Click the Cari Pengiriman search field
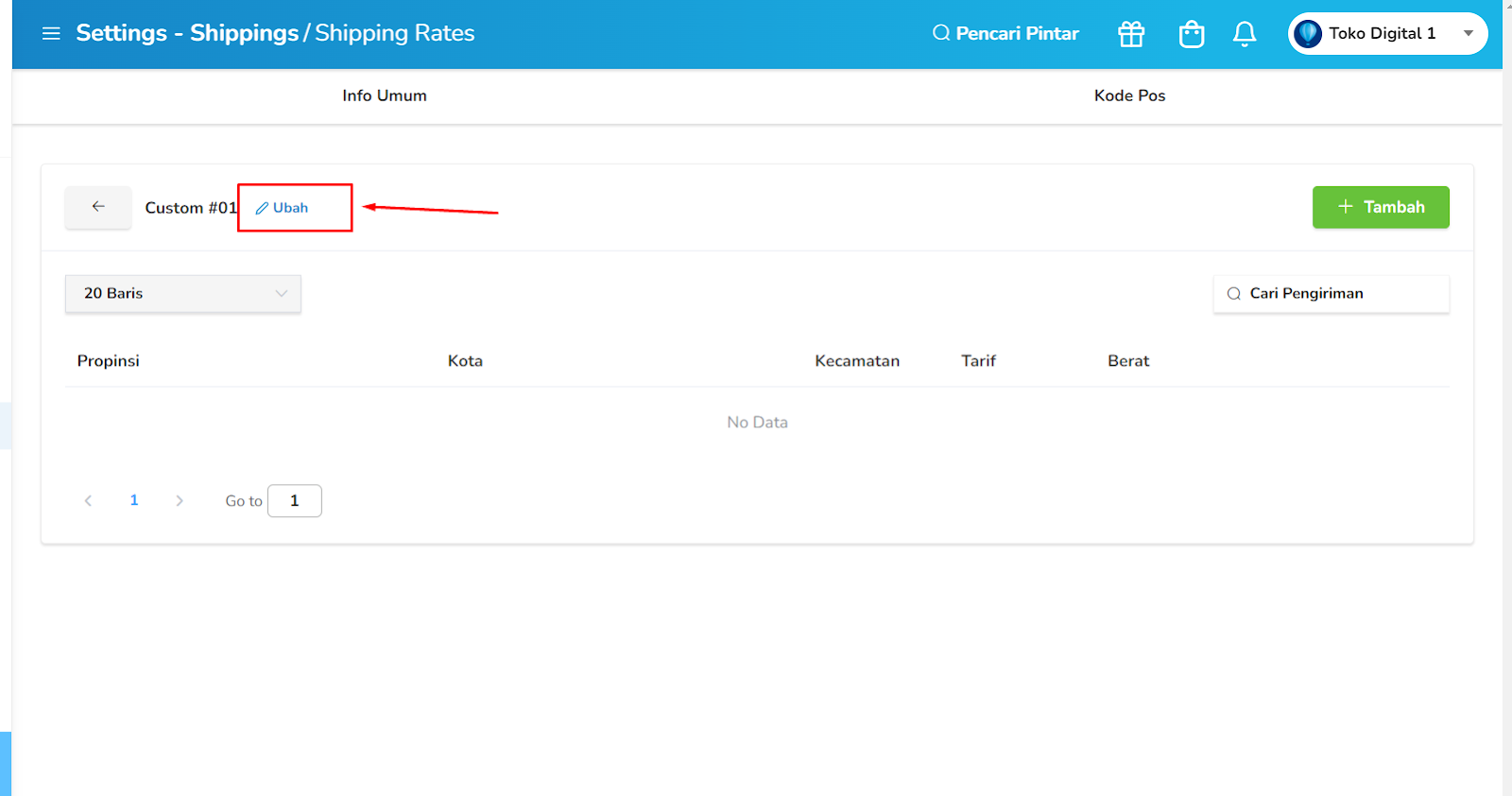Viewport: 1512px width, 796px height. (1331, 293)
